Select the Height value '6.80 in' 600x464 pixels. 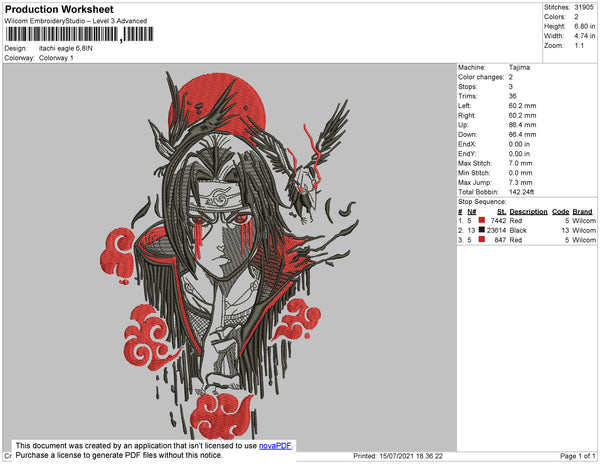pyautogui.click(x=584, y=26)
